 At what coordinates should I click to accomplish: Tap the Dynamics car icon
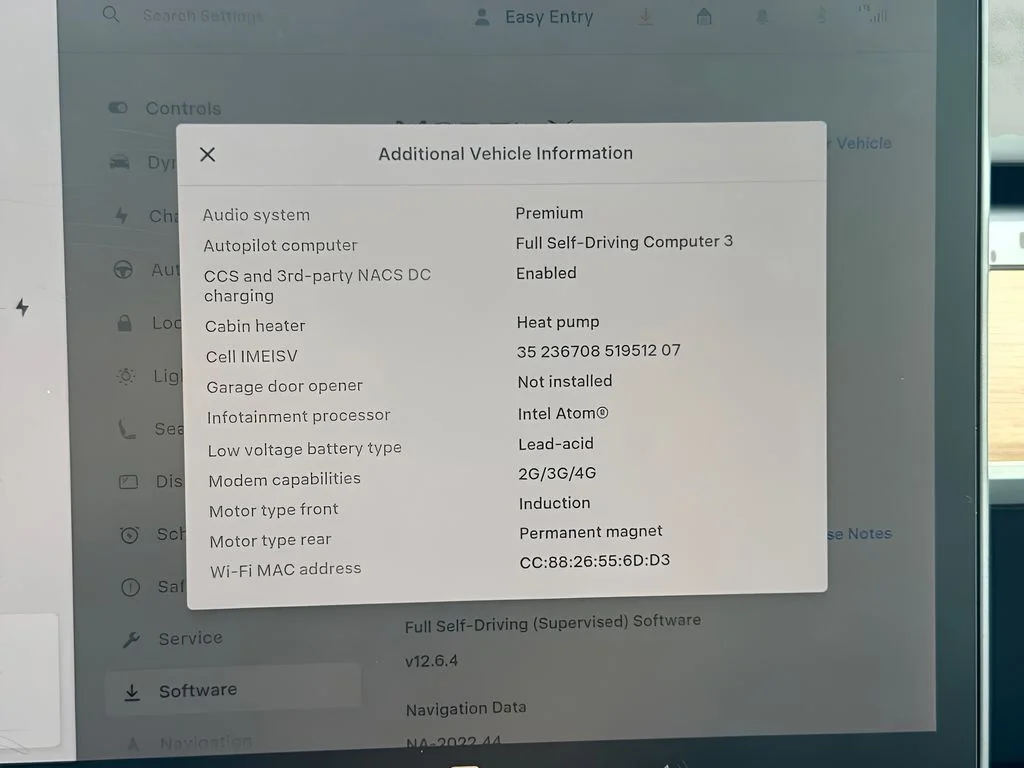pyautogui.click(x=120, y=161)
